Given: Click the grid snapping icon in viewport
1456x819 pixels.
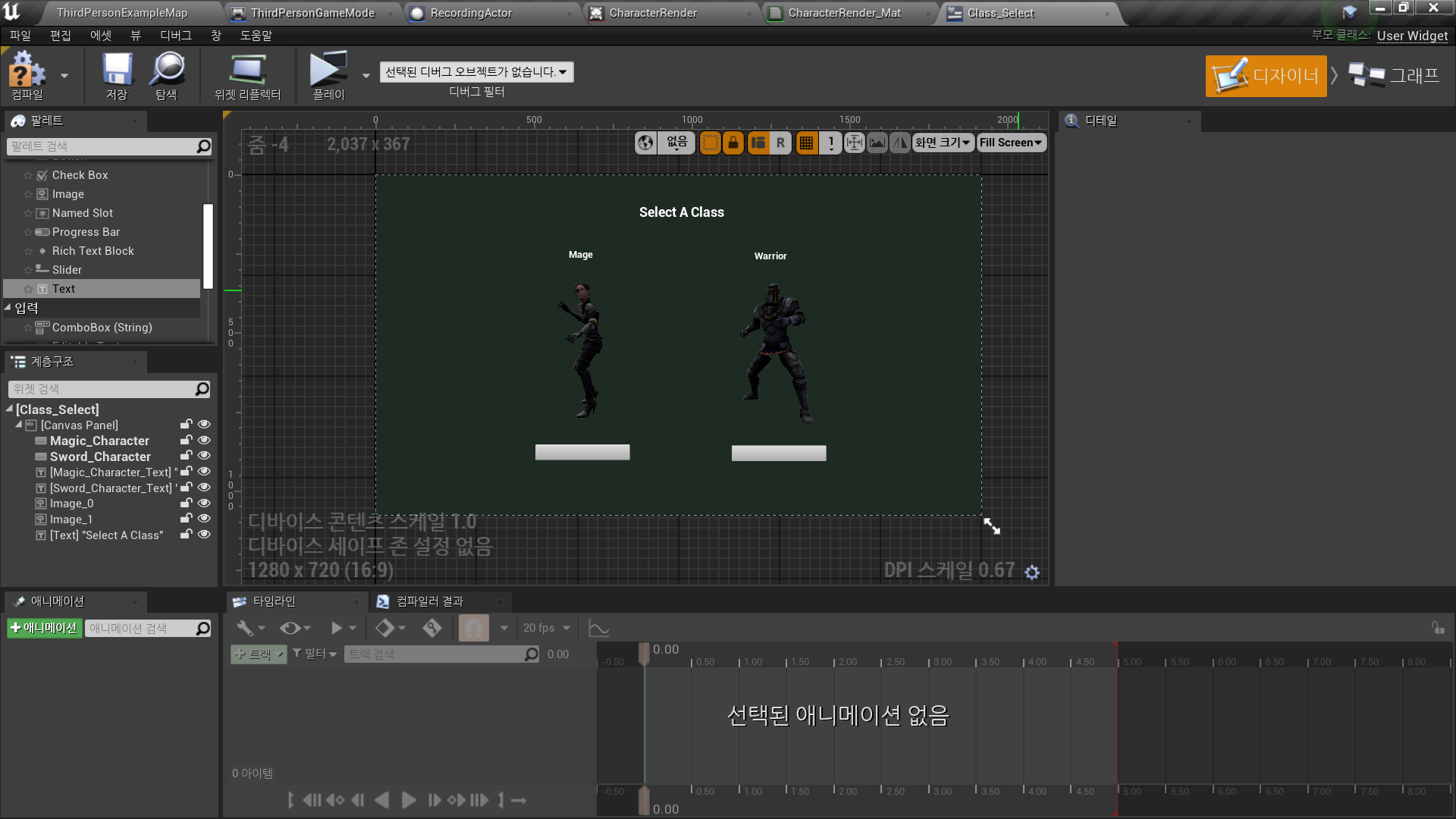Looking at the screenshot, I should click(806, 143).
